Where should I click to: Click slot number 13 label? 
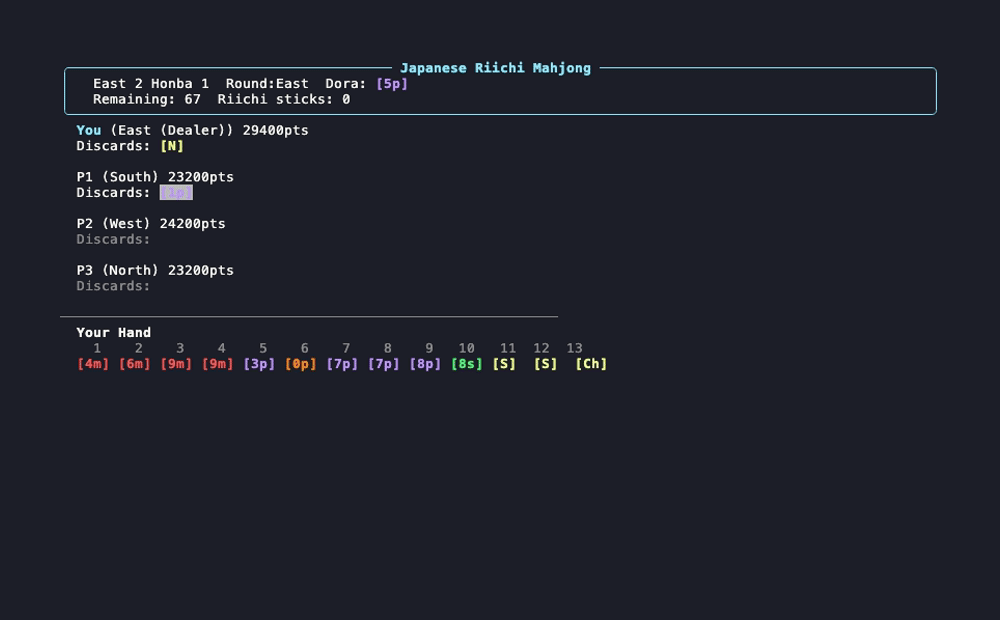pos(574,348)
